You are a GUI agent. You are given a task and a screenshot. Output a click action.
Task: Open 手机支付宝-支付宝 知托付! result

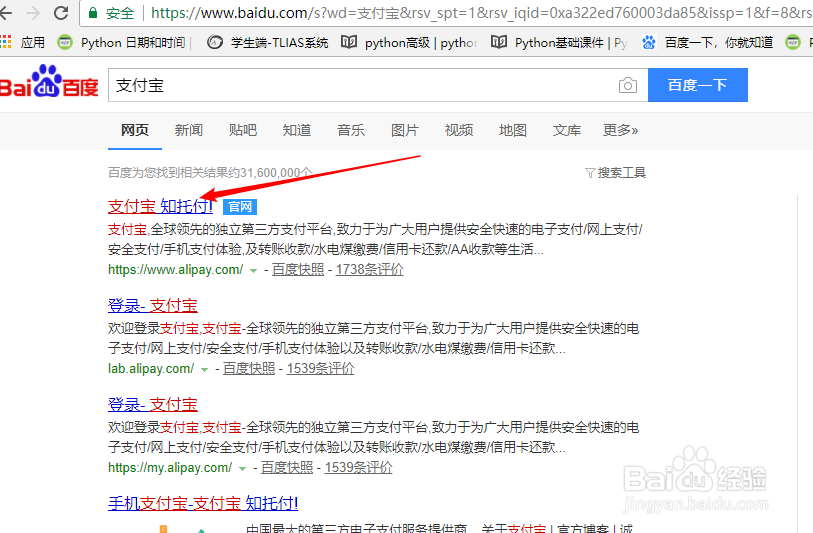[203, 503]
